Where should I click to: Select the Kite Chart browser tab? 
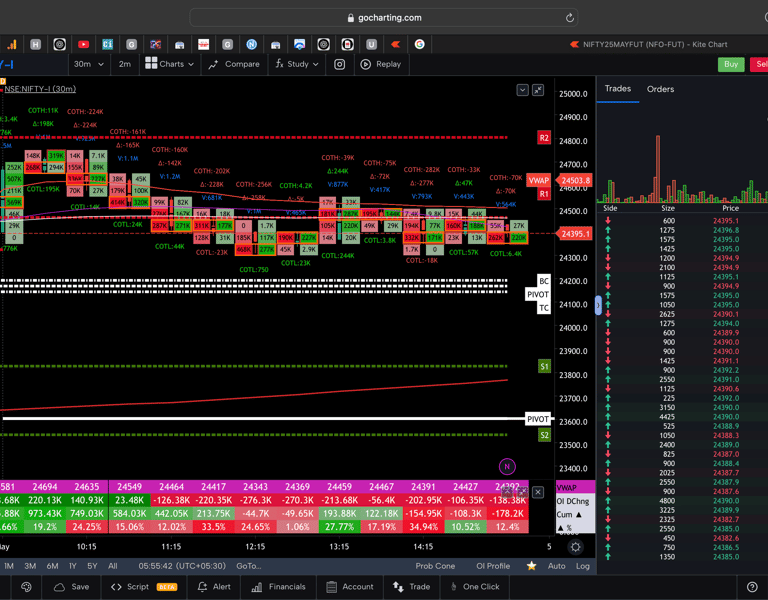(x=649, y=45)
